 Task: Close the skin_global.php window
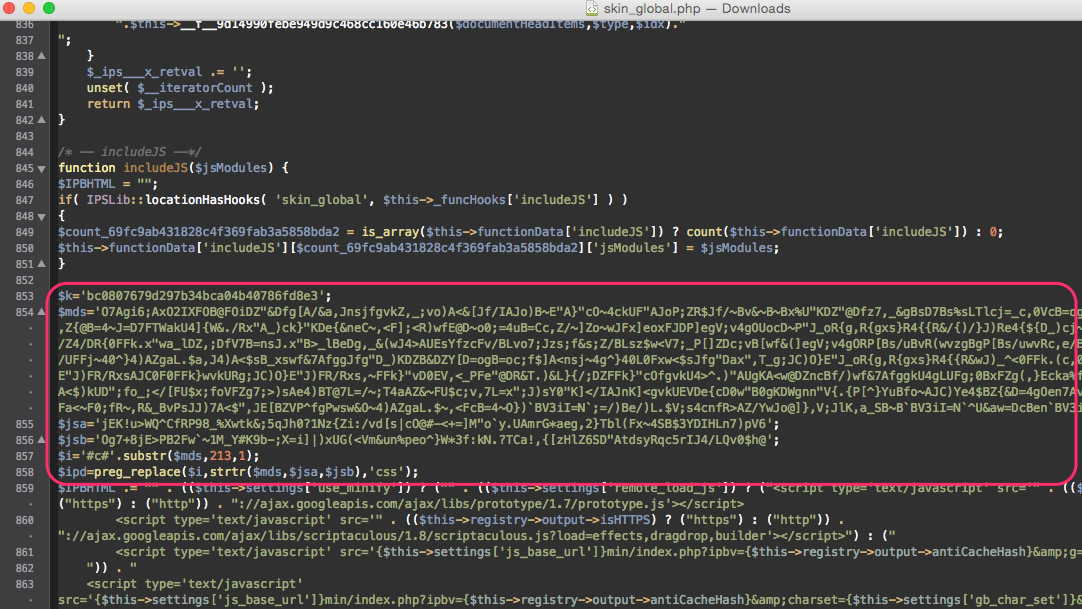[x=9, y=8]
